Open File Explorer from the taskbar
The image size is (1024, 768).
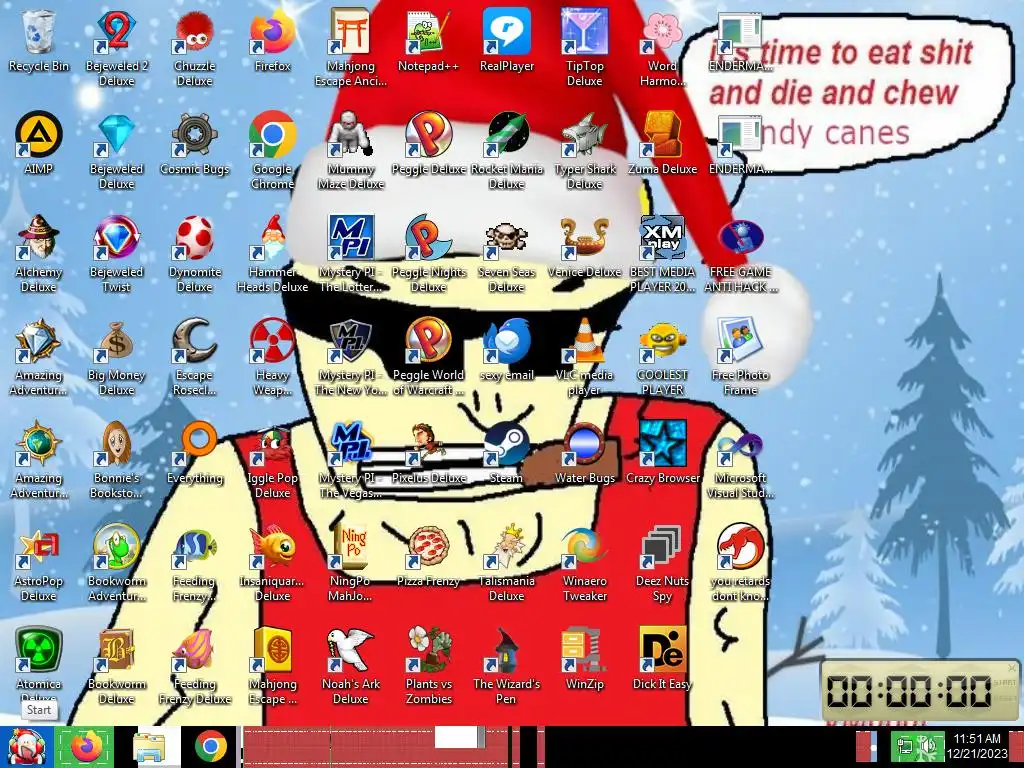pos(149,746)
